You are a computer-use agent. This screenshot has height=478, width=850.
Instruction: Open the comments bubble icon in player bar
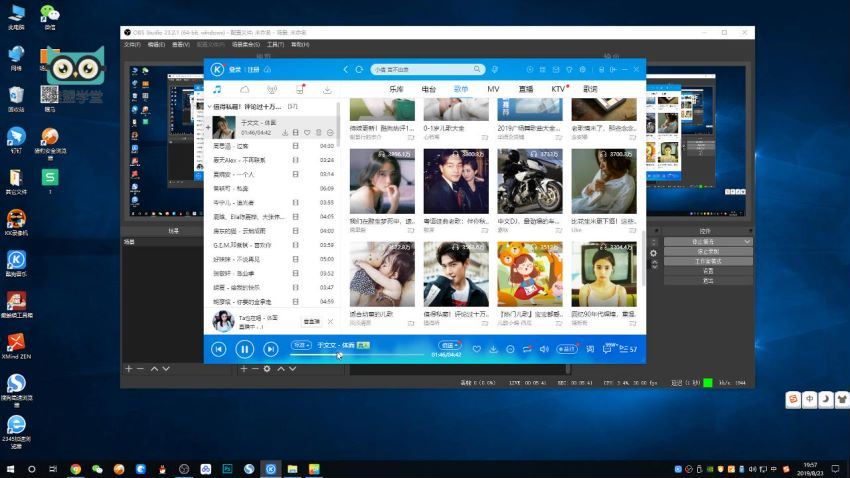tap(607, 349)
